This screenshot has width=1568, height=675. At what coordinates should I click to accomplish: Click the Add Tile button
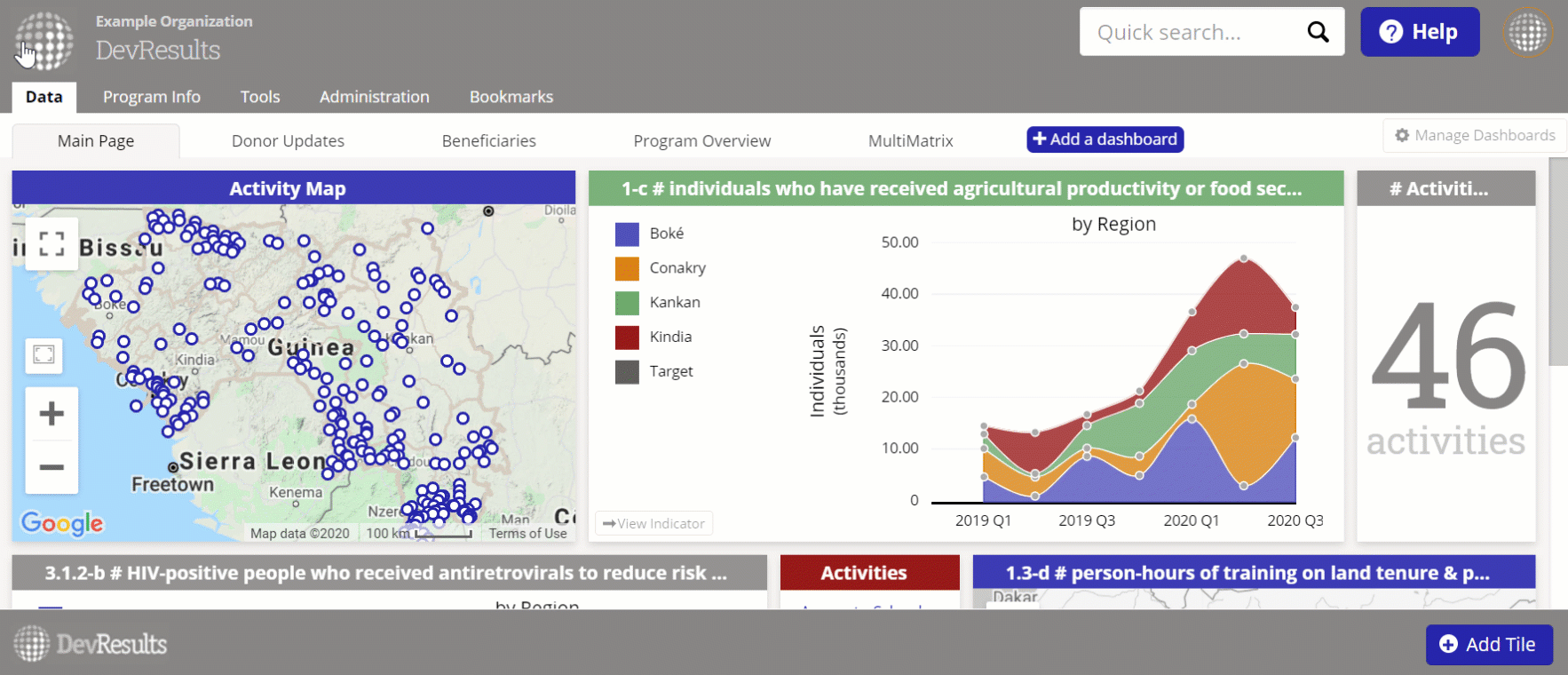[x=1489, y=645]
